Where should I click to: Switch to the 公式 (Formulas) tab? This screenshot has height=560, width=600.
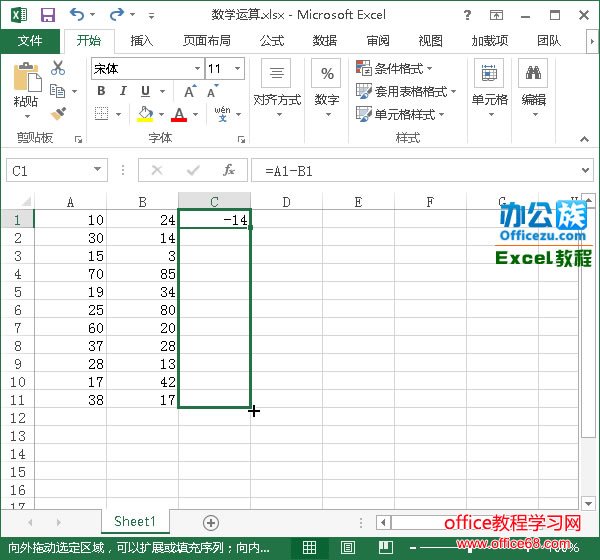pyautogui.click(x=272, y=41)
